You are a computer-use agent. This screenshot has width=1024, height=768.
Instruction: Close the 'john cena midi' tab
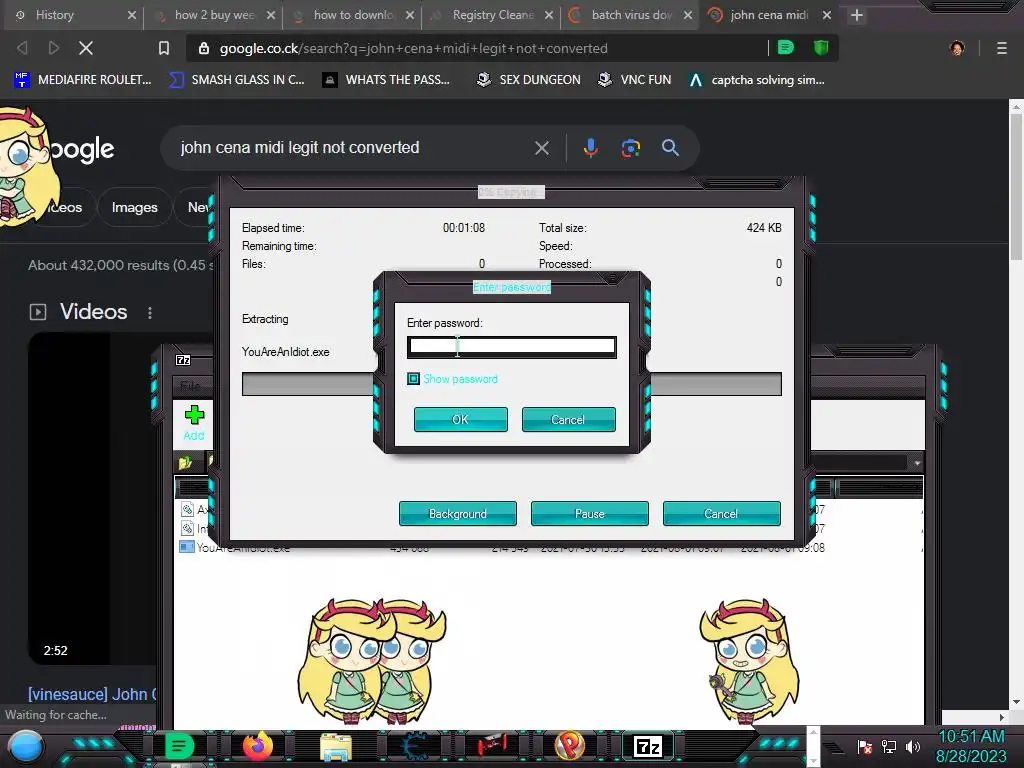point(827,15)
